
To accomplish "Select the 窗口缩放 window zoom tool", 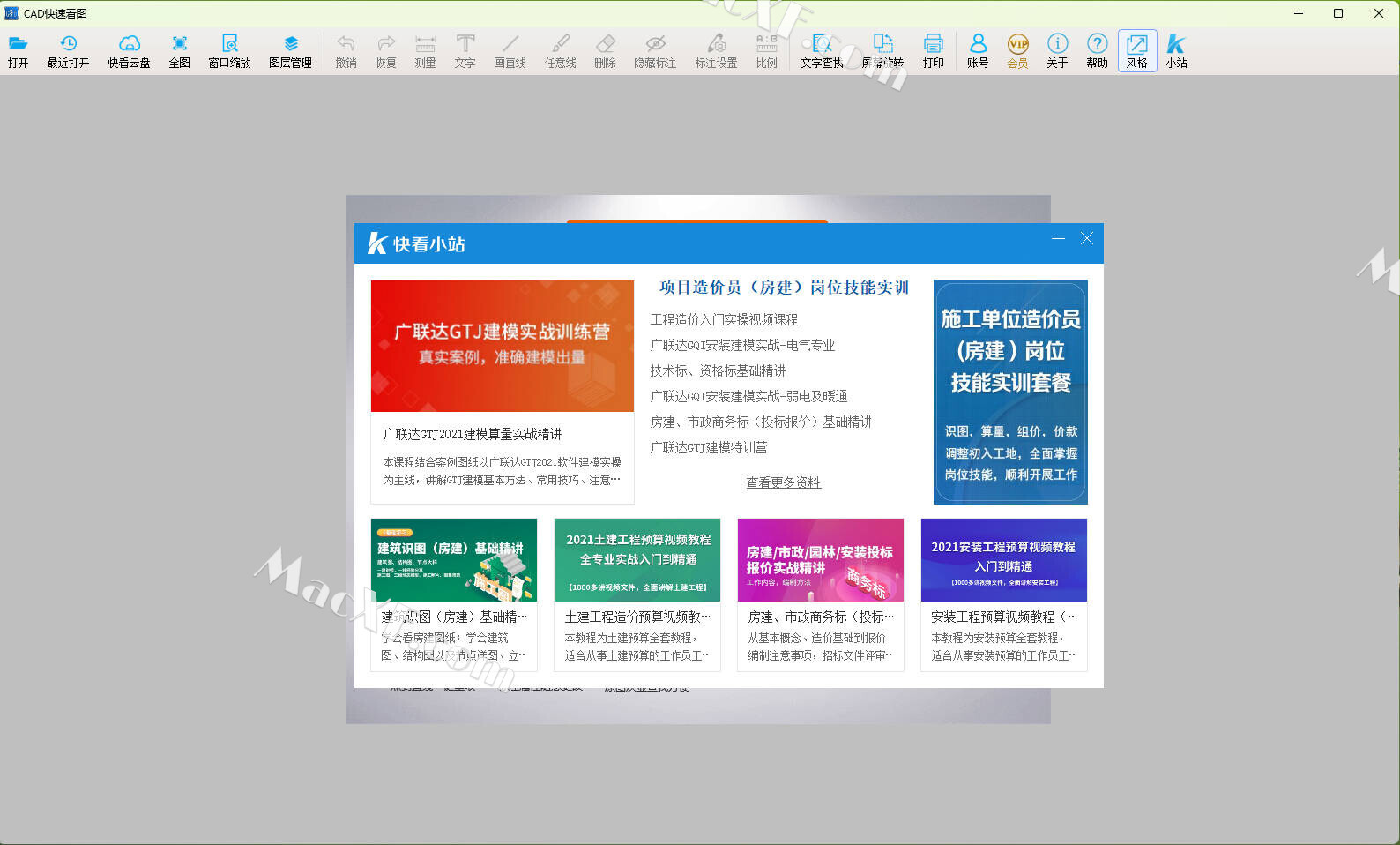I will (229, 51).
